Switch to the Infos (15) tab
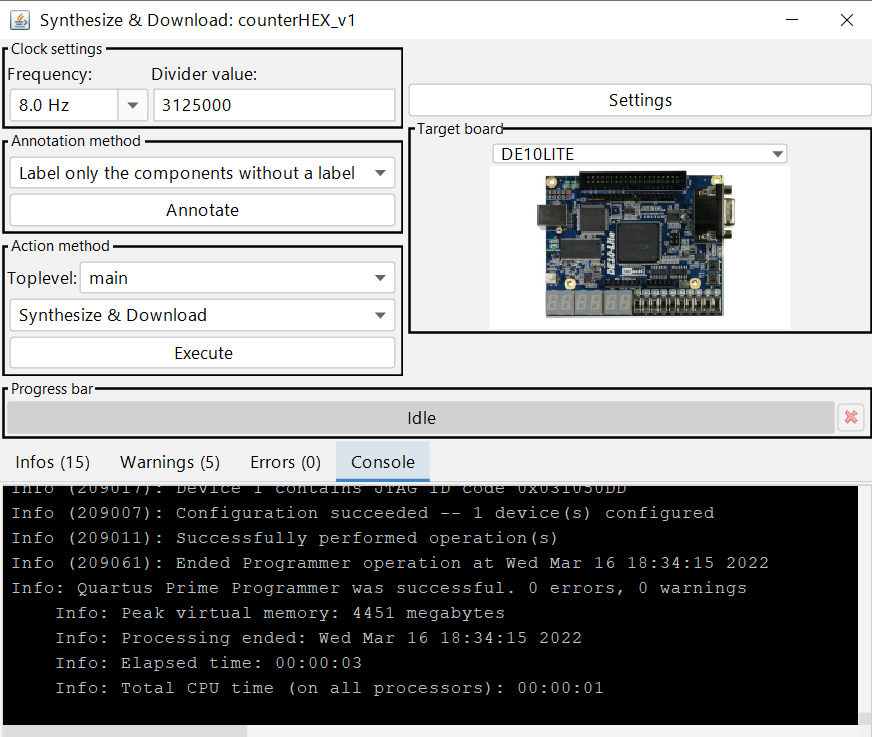Viewport: 872px width, 737px height. pos(53,462)
